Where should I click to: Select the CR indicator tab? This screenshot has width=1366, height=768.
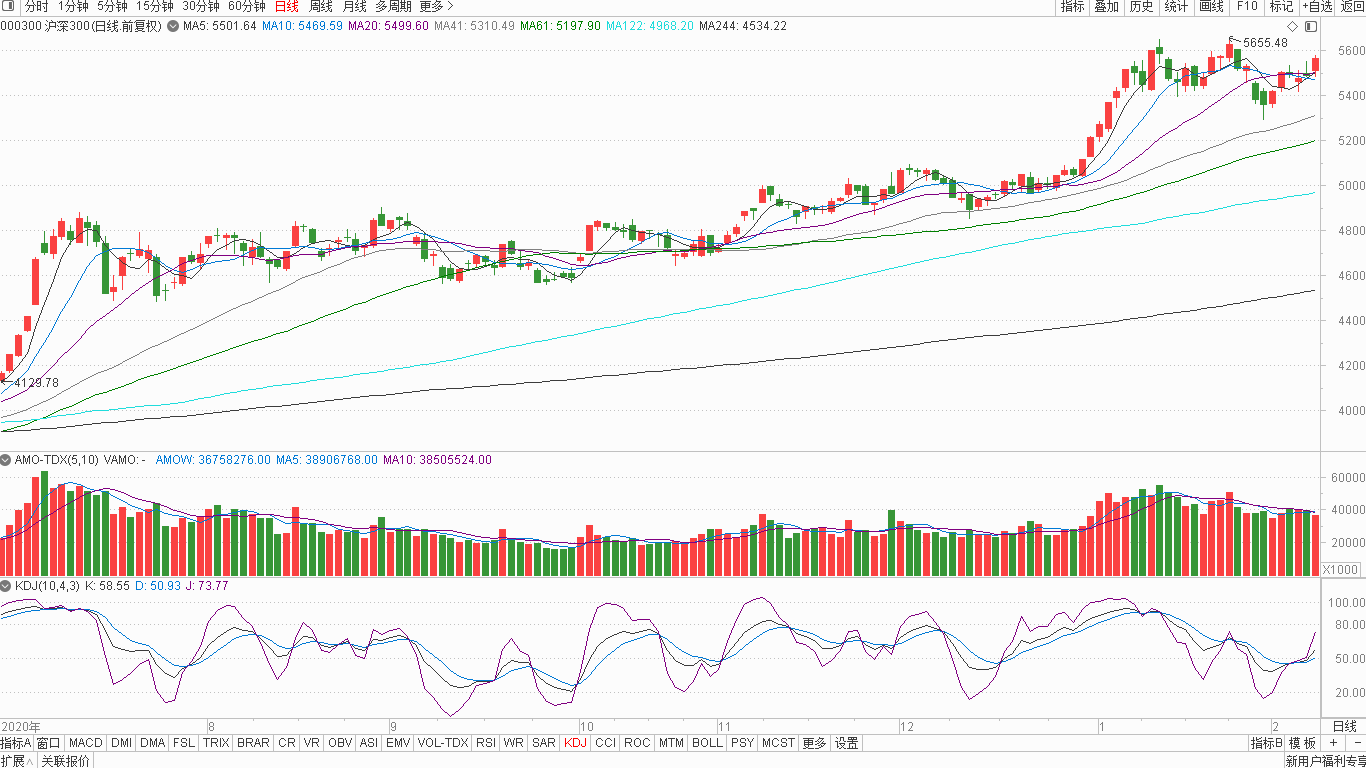(286, 743)
